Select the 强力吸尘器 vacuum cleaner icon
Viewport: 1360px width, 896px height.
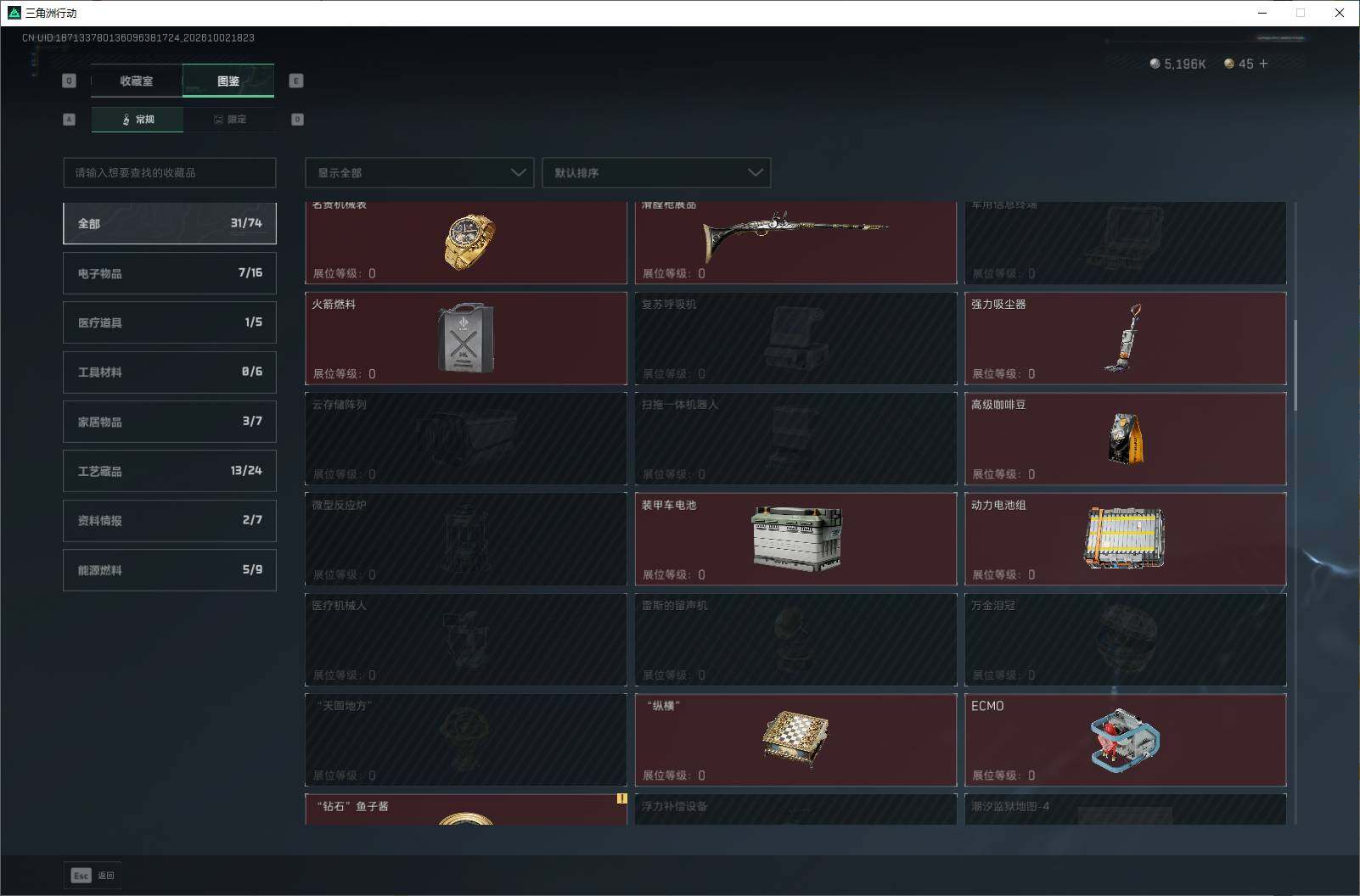click(x=1124, y=339)
